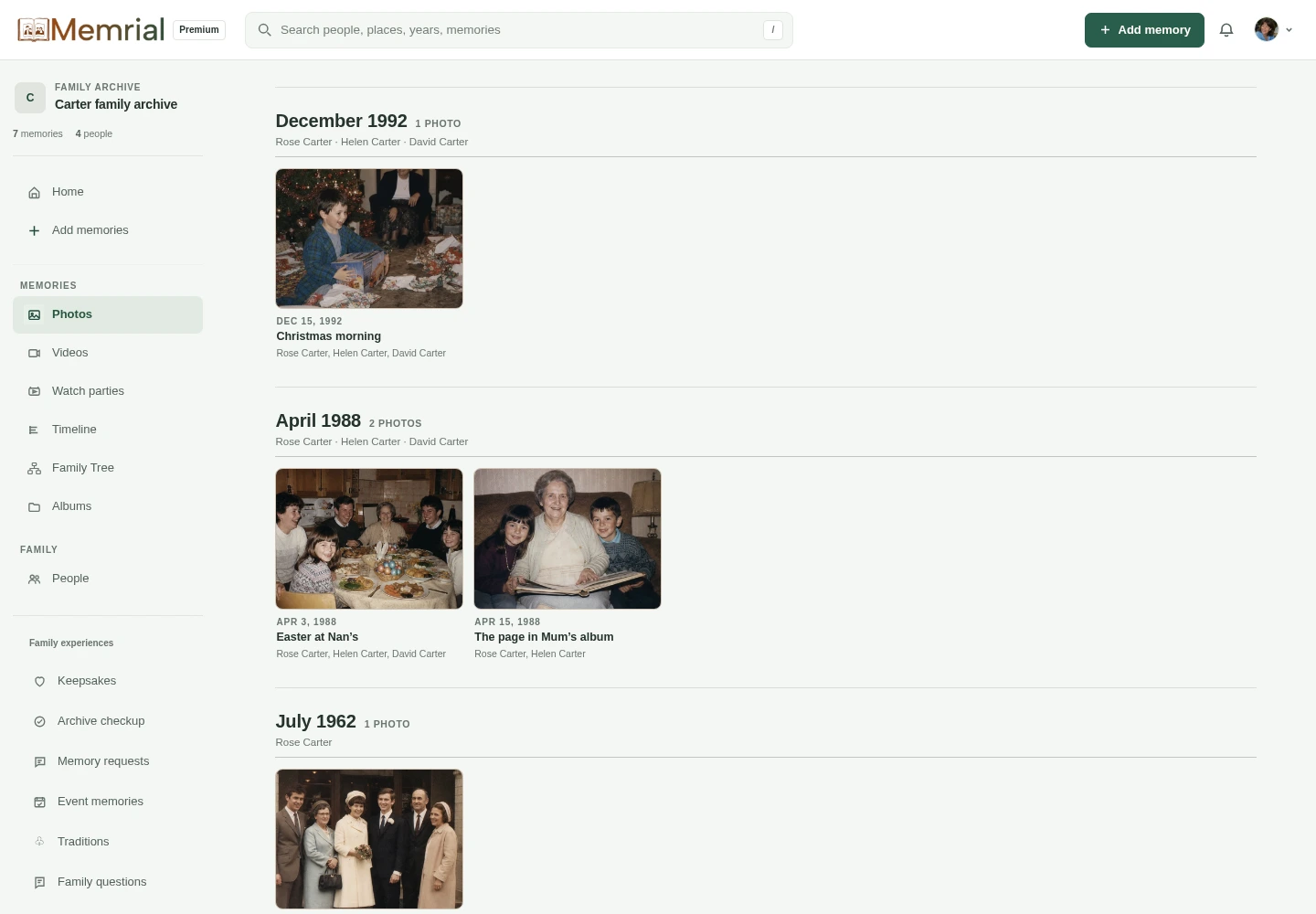Image resolution: width=1316 pixels, height=914 pixels.
Task: Click the Easter at Nan's title text
Action: (x=317, y=637)
